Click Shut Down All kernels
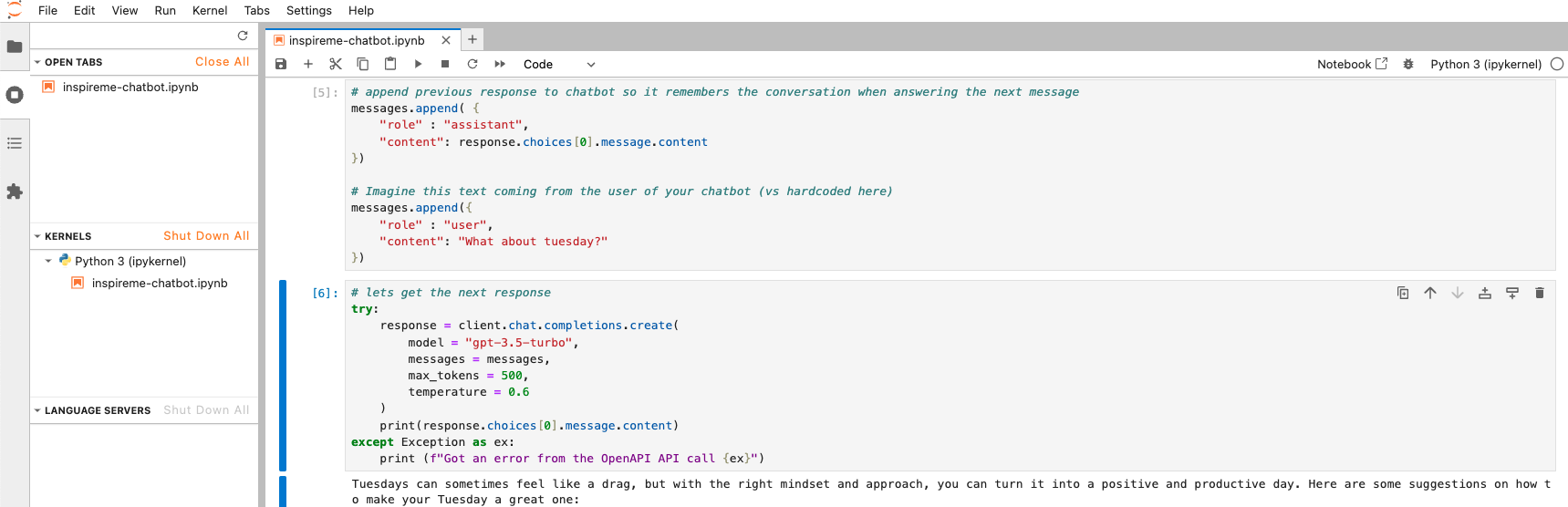Viewport: 1568px width, 507px height. (206, 236)
